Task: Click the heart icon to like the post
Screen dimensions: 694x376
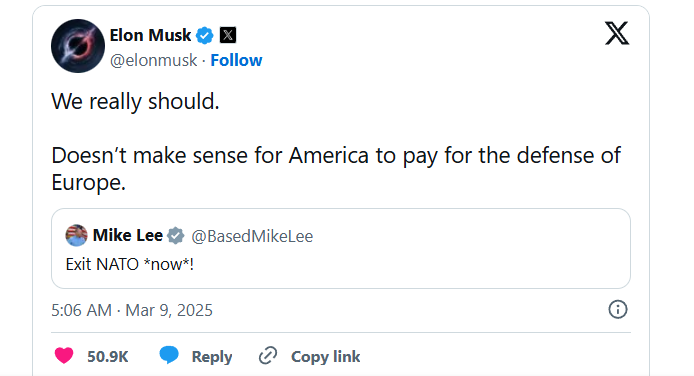Action: 64,356
